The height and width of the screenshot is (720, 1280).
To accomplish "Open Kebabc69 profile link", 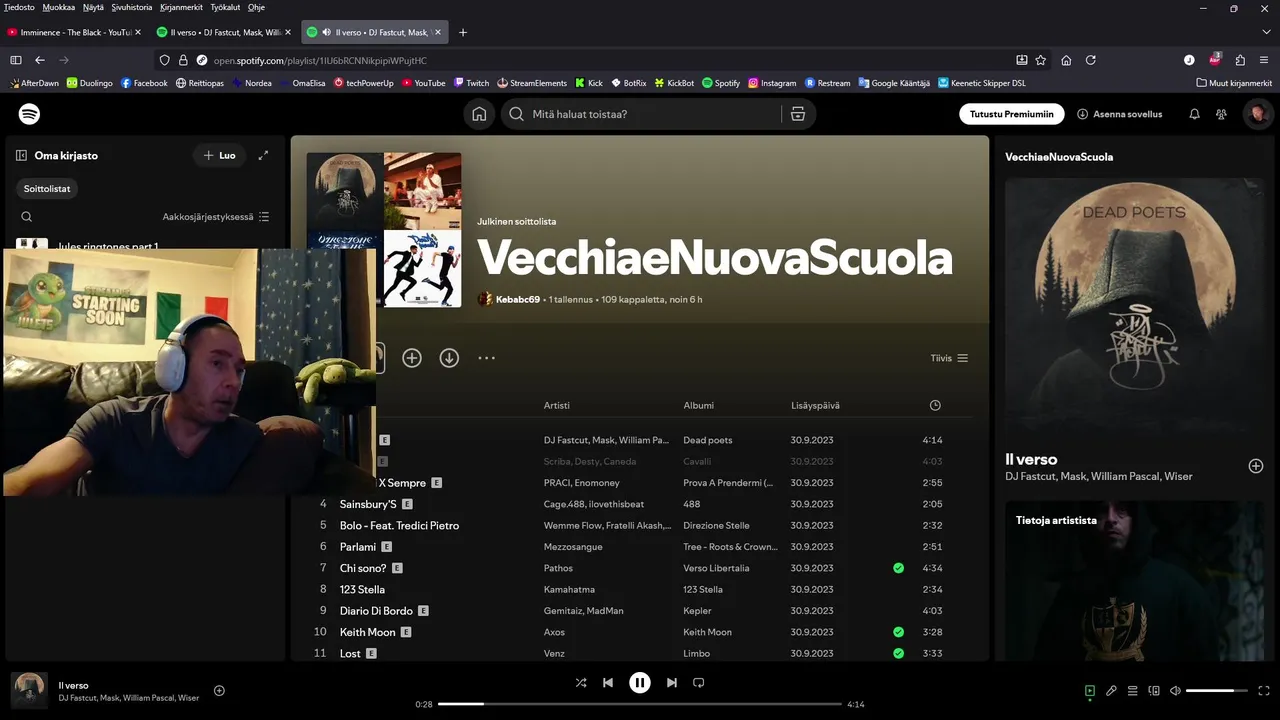I will click(x=517, y=299).
